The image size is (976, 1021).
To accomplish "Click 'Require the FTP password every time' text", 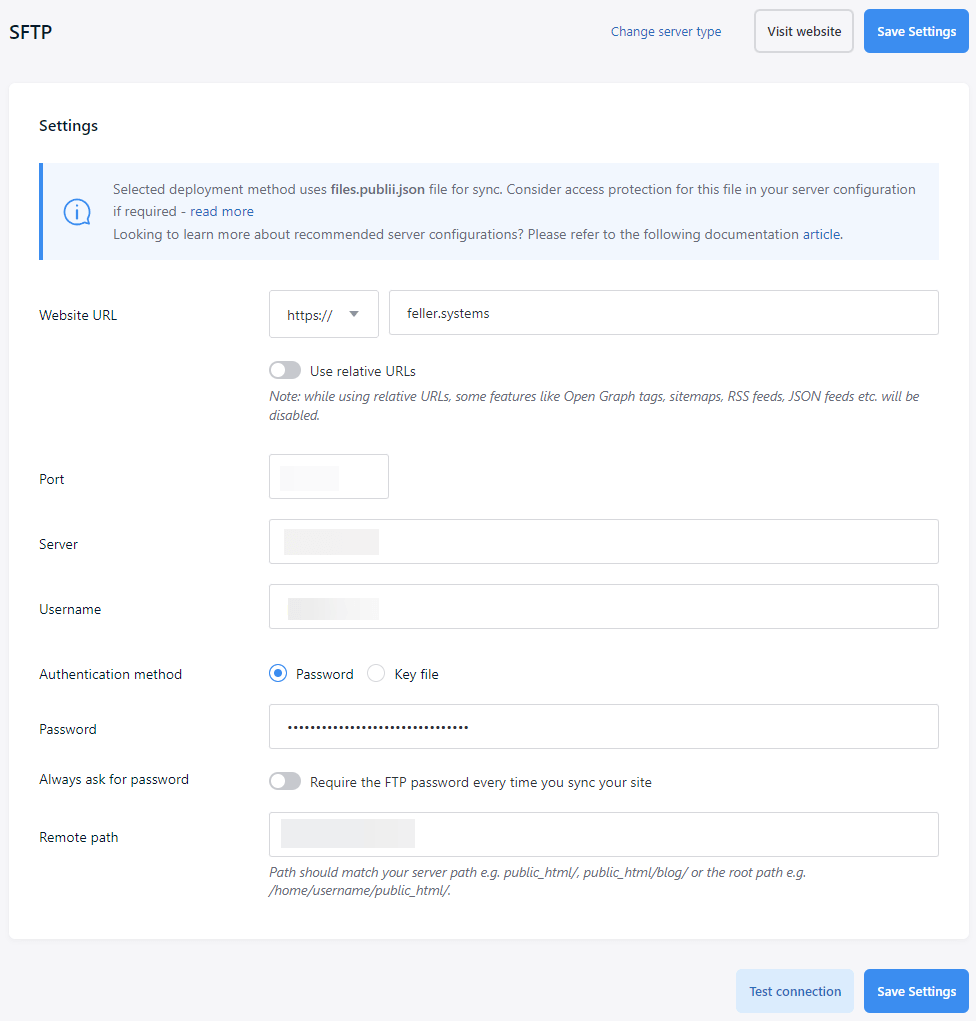I will pyautogui.click(x=481, y=782).
